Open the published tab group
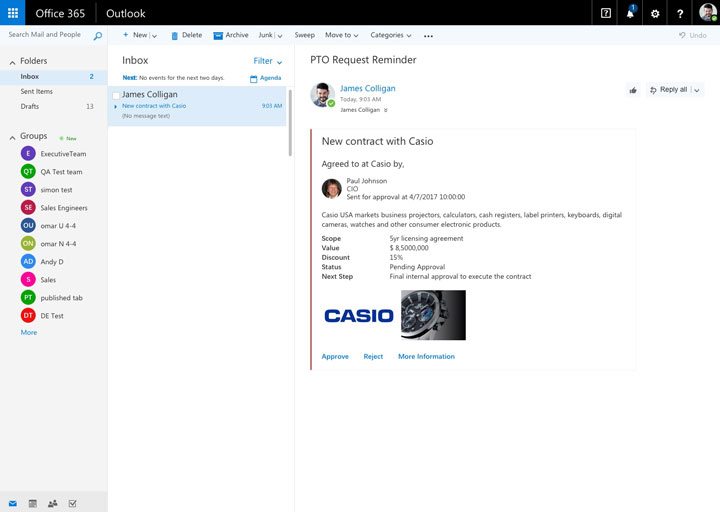 [54, 298]
